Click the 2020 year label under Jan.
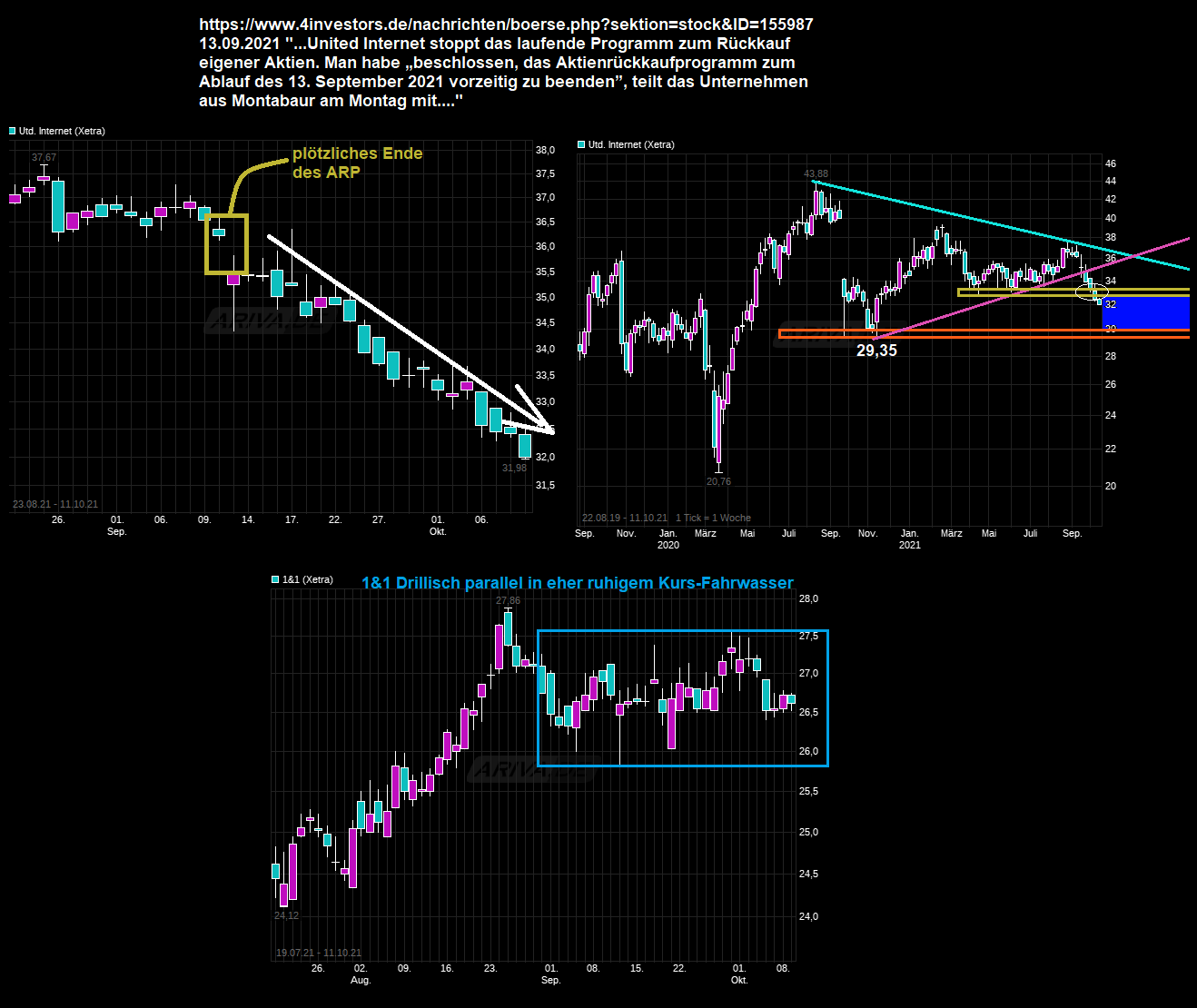 pos(668,545)
